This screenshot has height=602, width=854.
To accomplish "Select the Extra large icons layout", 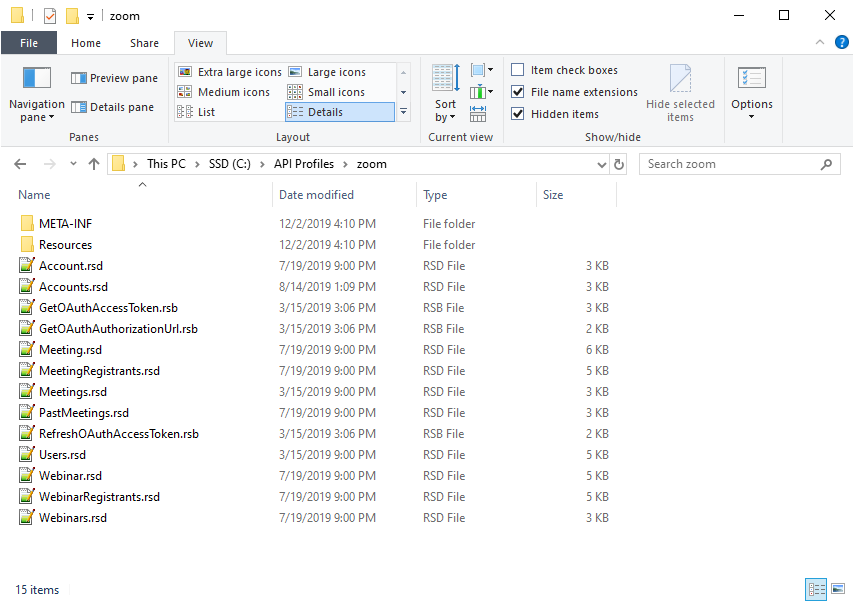I will pyautogui.click(x=230, y=72).
